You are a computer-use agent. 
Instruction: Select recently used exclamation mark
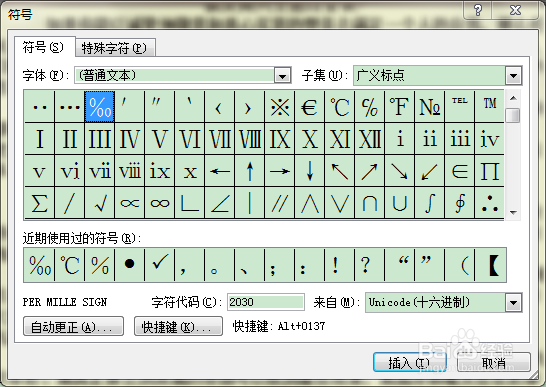pyautogui.click(x=340, y=265)
